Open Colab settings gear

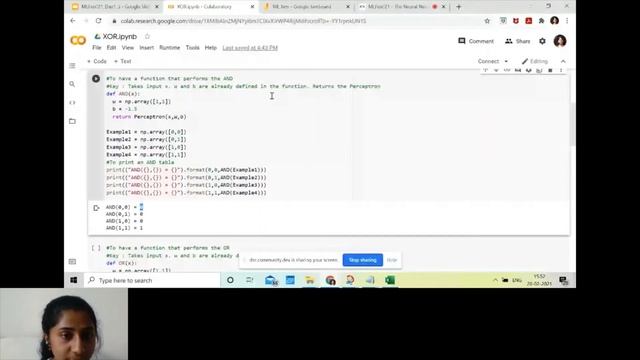[542, 41]
